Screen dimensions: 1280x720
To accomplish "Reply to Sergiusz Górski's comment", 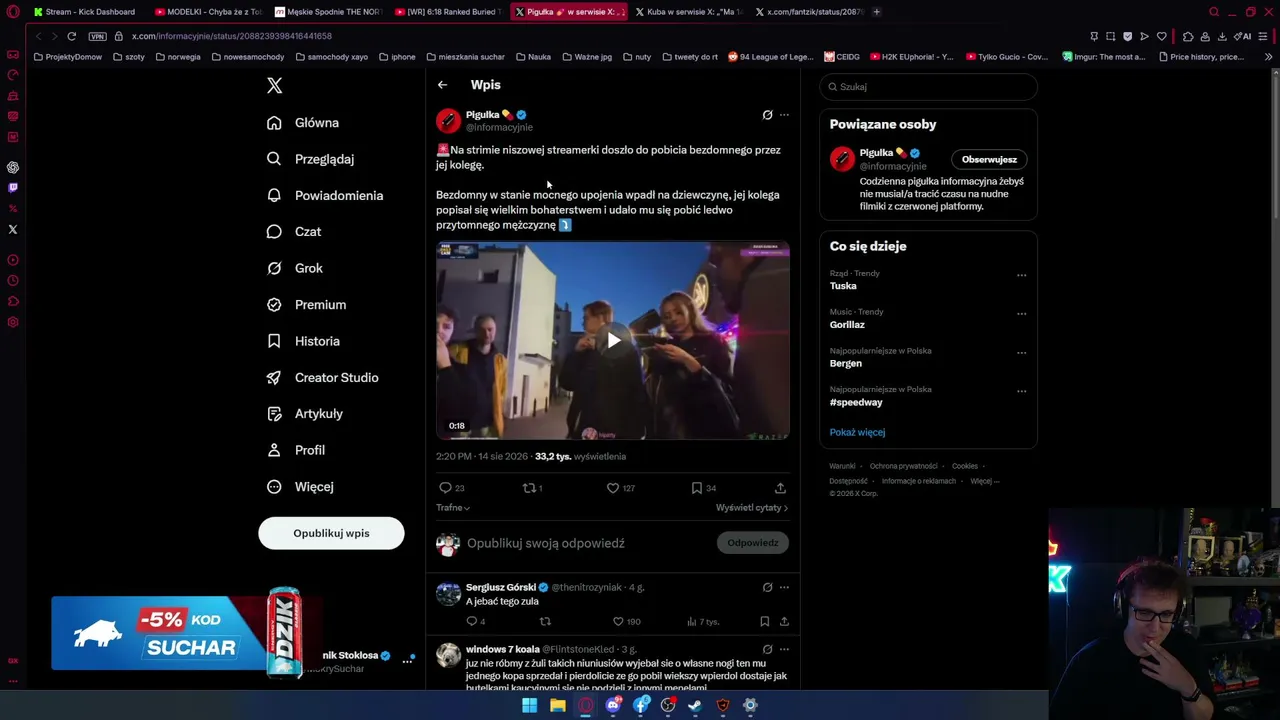I will tap(476, 622).
